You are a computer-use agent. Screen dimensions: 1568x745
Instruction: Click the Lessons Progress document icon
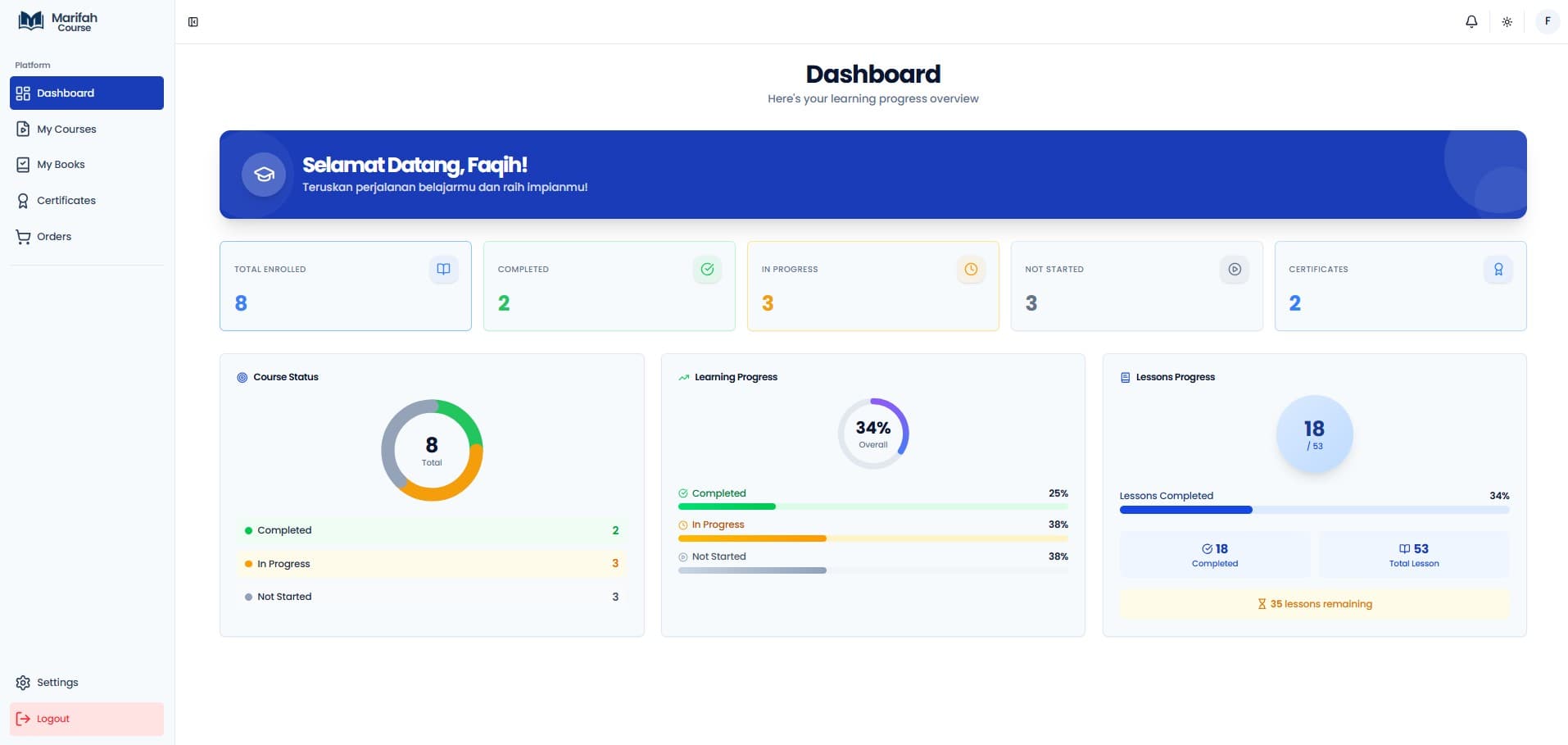(1125, 378)
